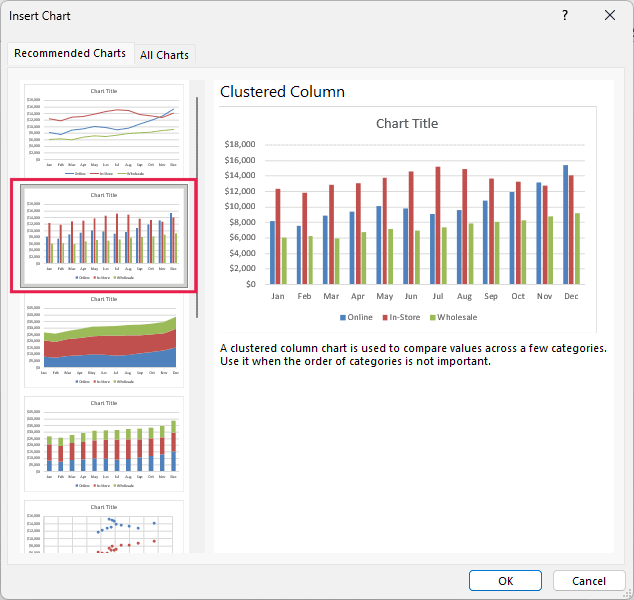634x600 pixels.
Task: Click the In-Store legend entry in preview
Action: (x=401, y=317)
